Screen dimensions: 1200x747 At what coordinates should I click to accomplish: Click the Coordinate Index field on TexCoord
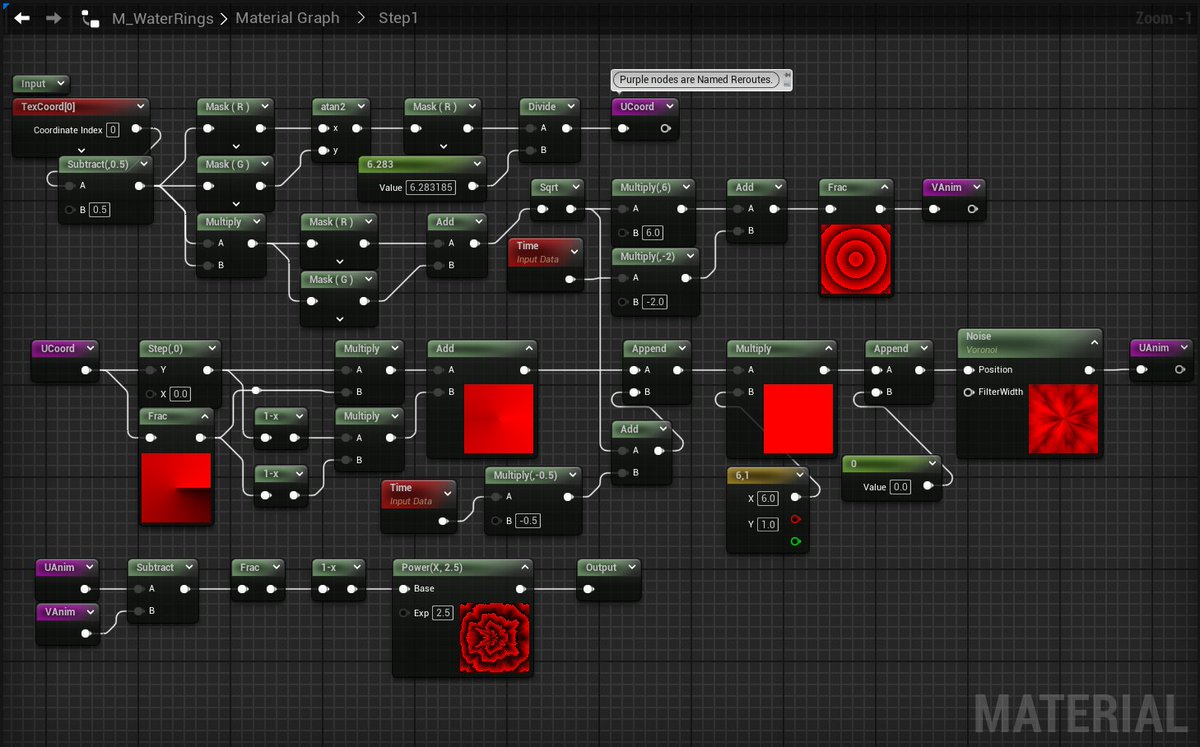point(113,130)
